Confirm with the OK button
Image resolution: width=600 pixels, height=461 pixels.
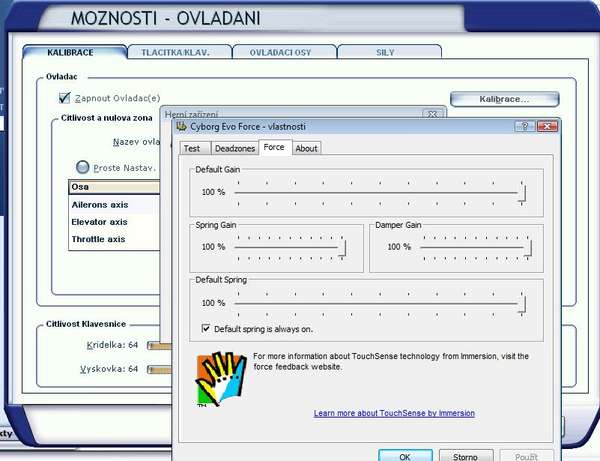point(405,456)
